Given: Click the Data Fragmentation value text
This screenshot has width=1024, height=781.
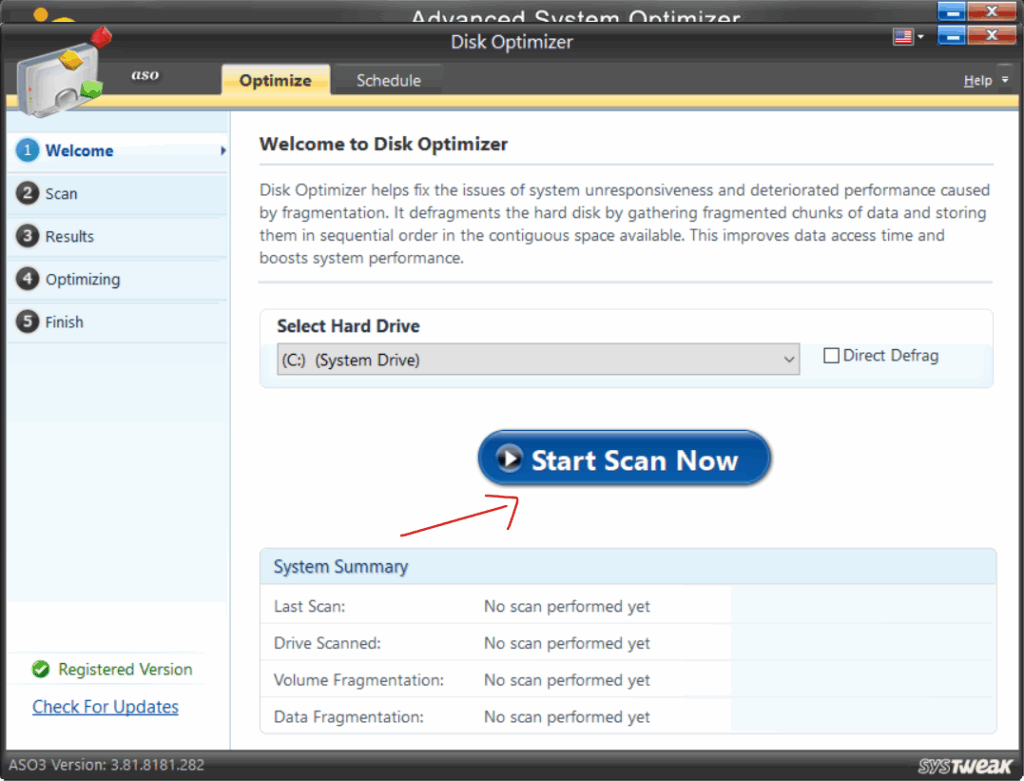Looking at the screenshot, I should point(567,717).
